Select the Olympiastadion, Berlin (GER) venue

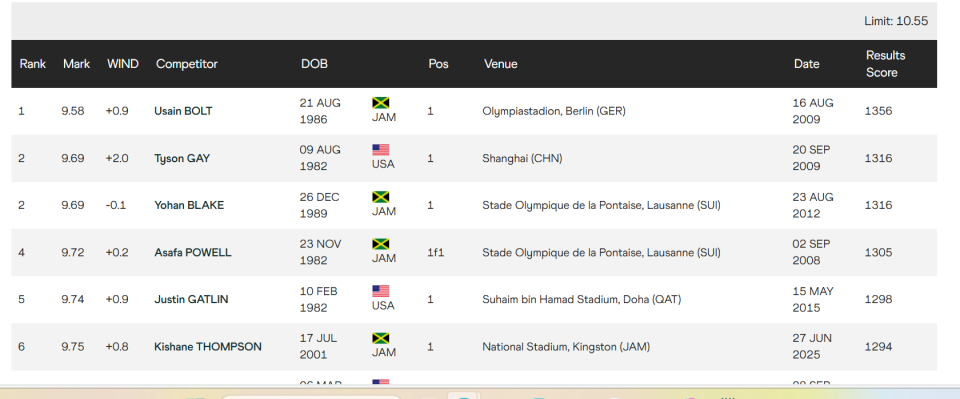pyautogui.click(x=554, y=111)
